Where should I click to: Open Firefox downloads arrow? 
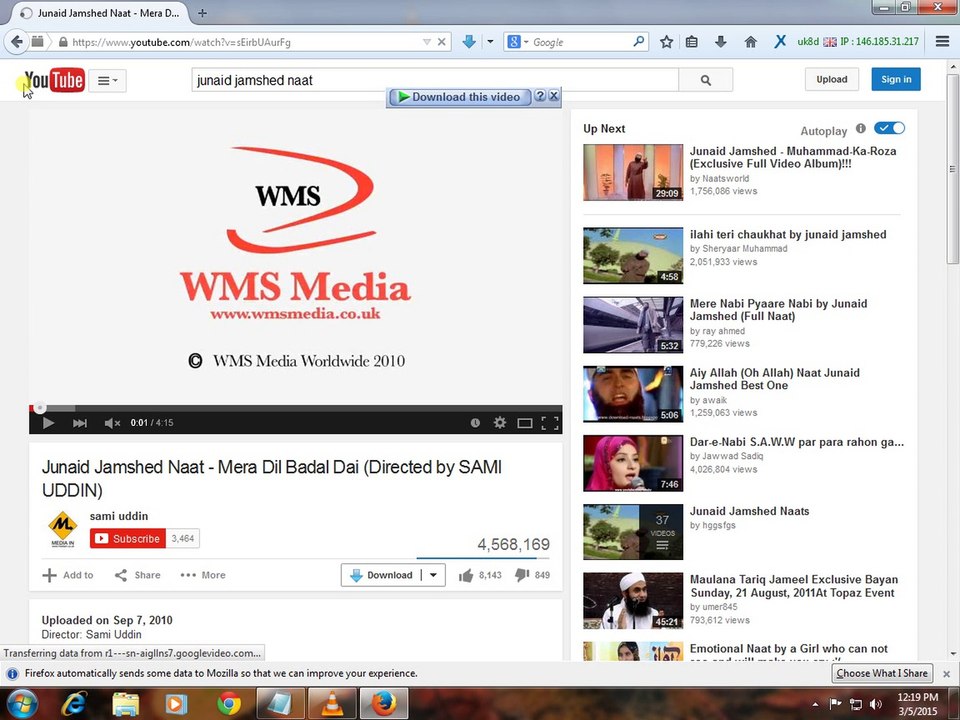tap(721, 42)
